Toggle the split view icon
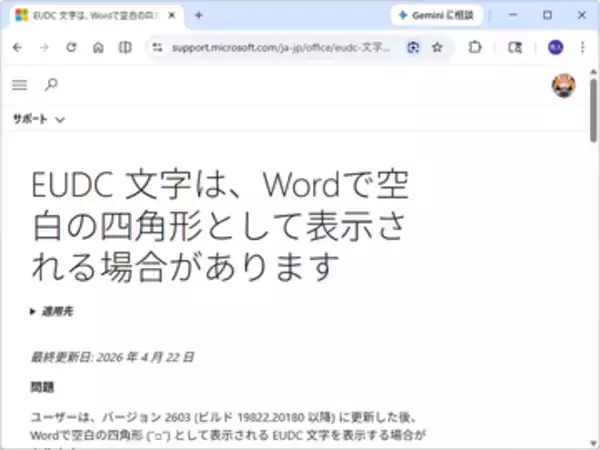This screenshot has height=450, width=600. click(125, 47)
